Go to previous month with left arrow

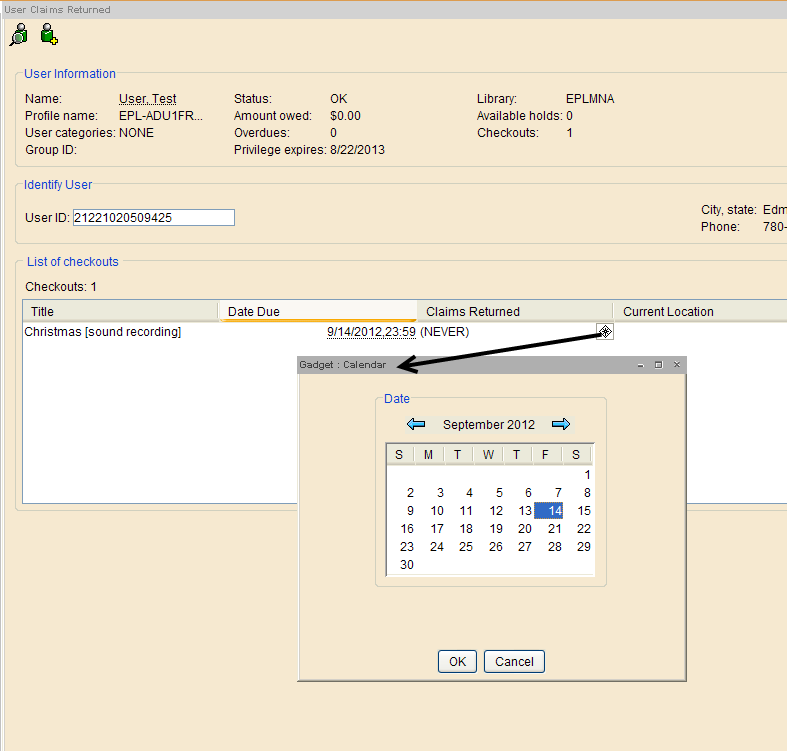tap(416, 424)
